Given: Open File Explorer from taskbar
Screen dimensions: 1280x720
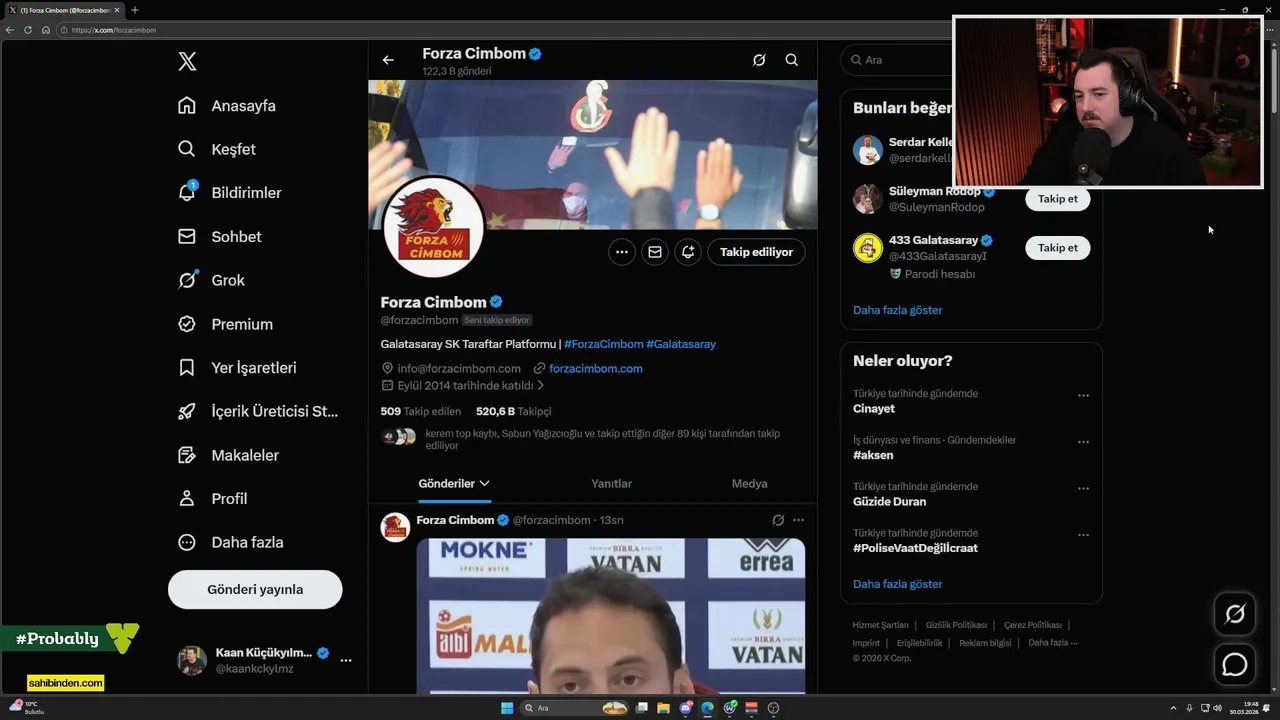Looking at the screenshot, I should [x=663, y=708].
